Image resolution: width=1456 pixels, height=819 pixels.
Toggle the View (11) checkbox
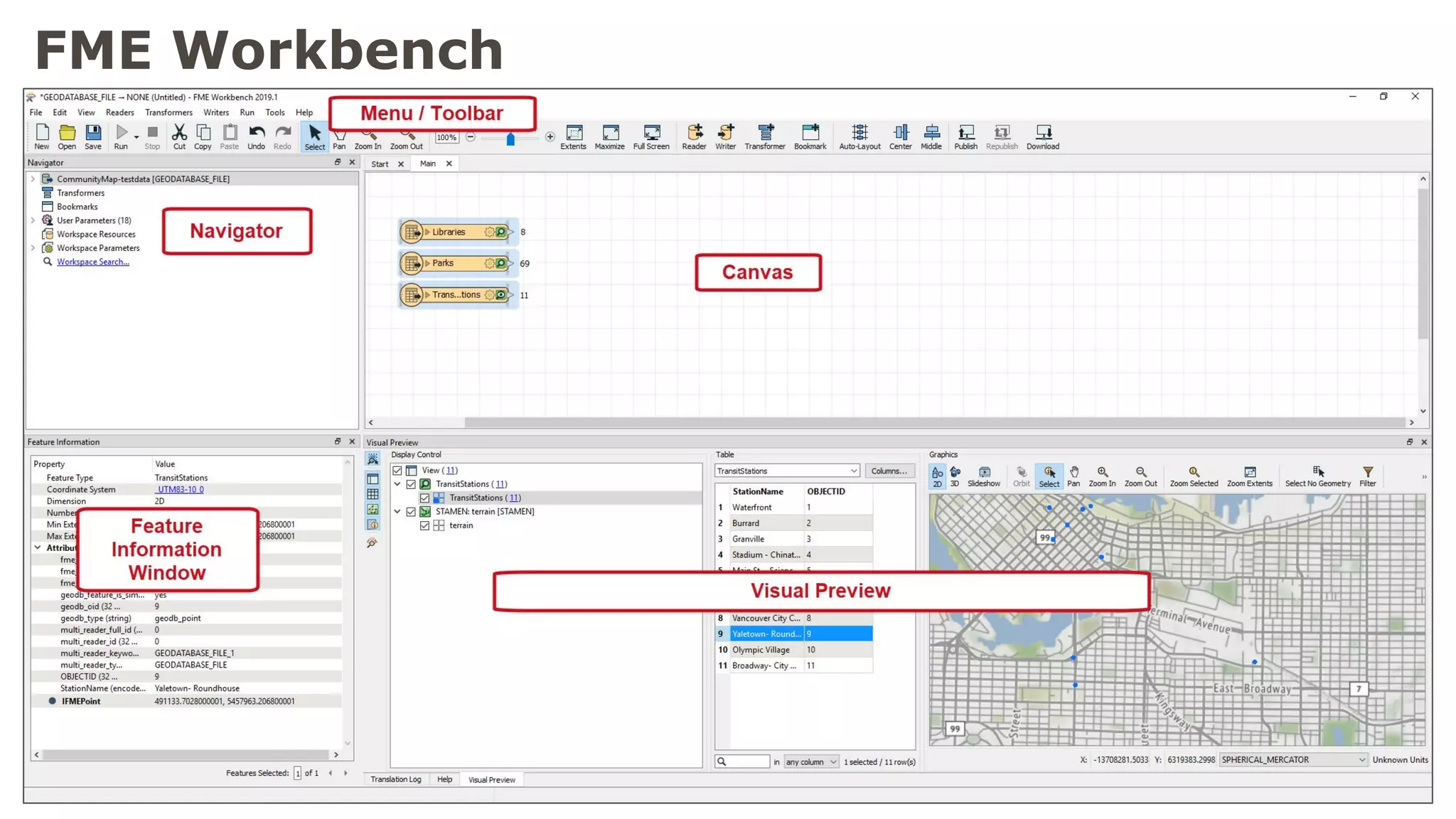(x=397, y=471)
